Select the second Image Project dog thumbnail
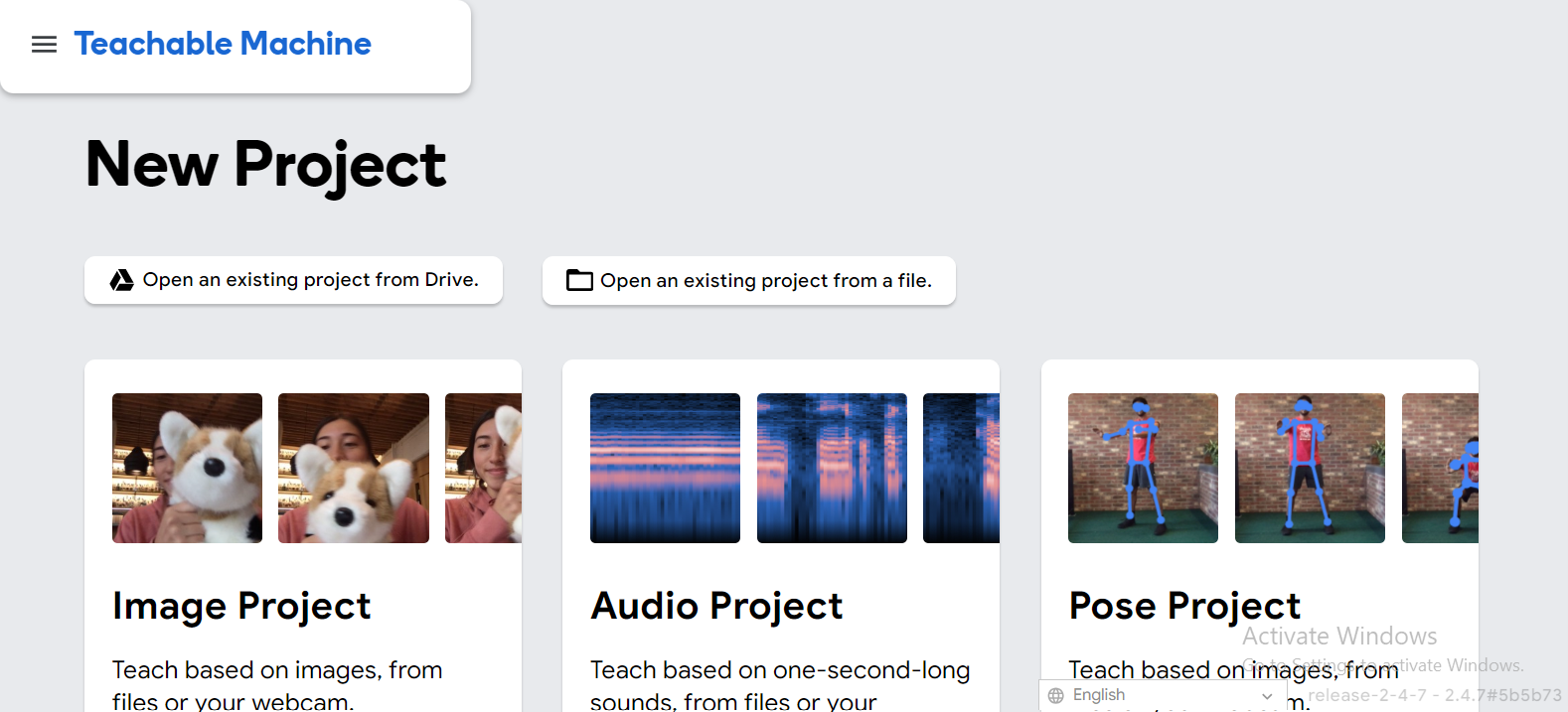The height and width of the screenshot is (712, 1568). (x=354, y=468)
